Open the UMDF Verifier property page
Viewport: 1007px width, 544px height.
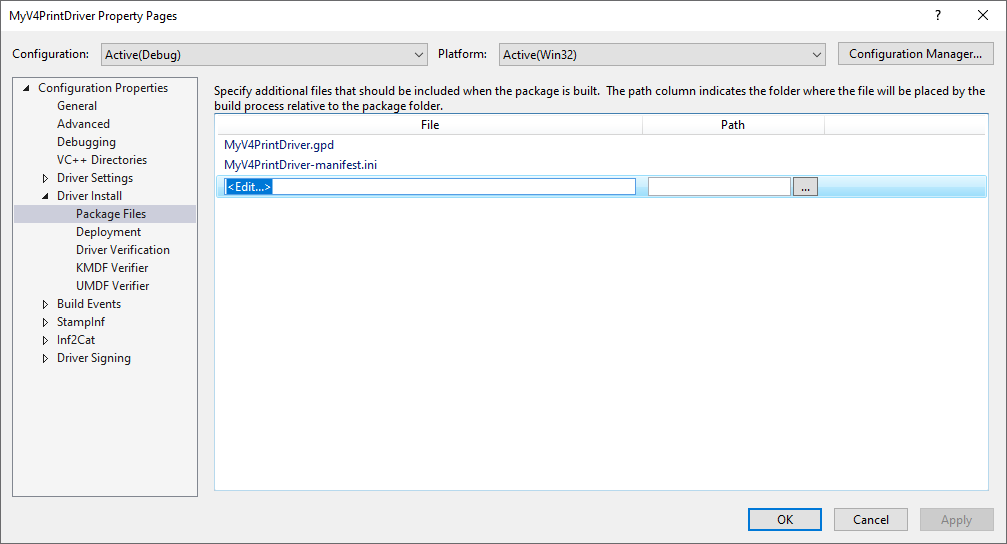112,286
